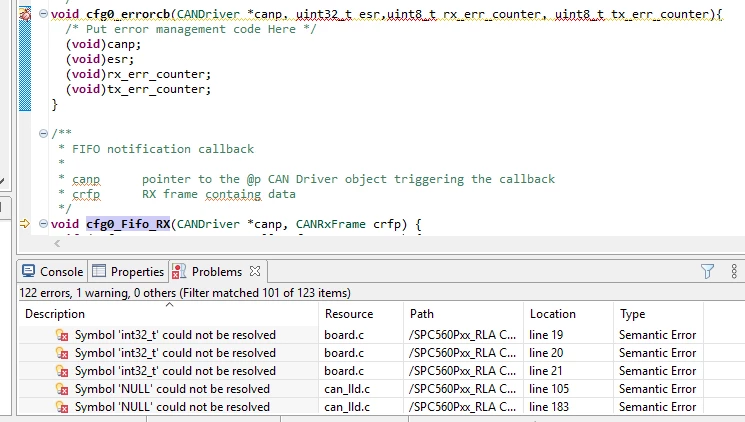Collapse the cfg0_errorcb function fold
Image resolution: width=745 pixels, height=422 pixels.
[x=43, y=14]
